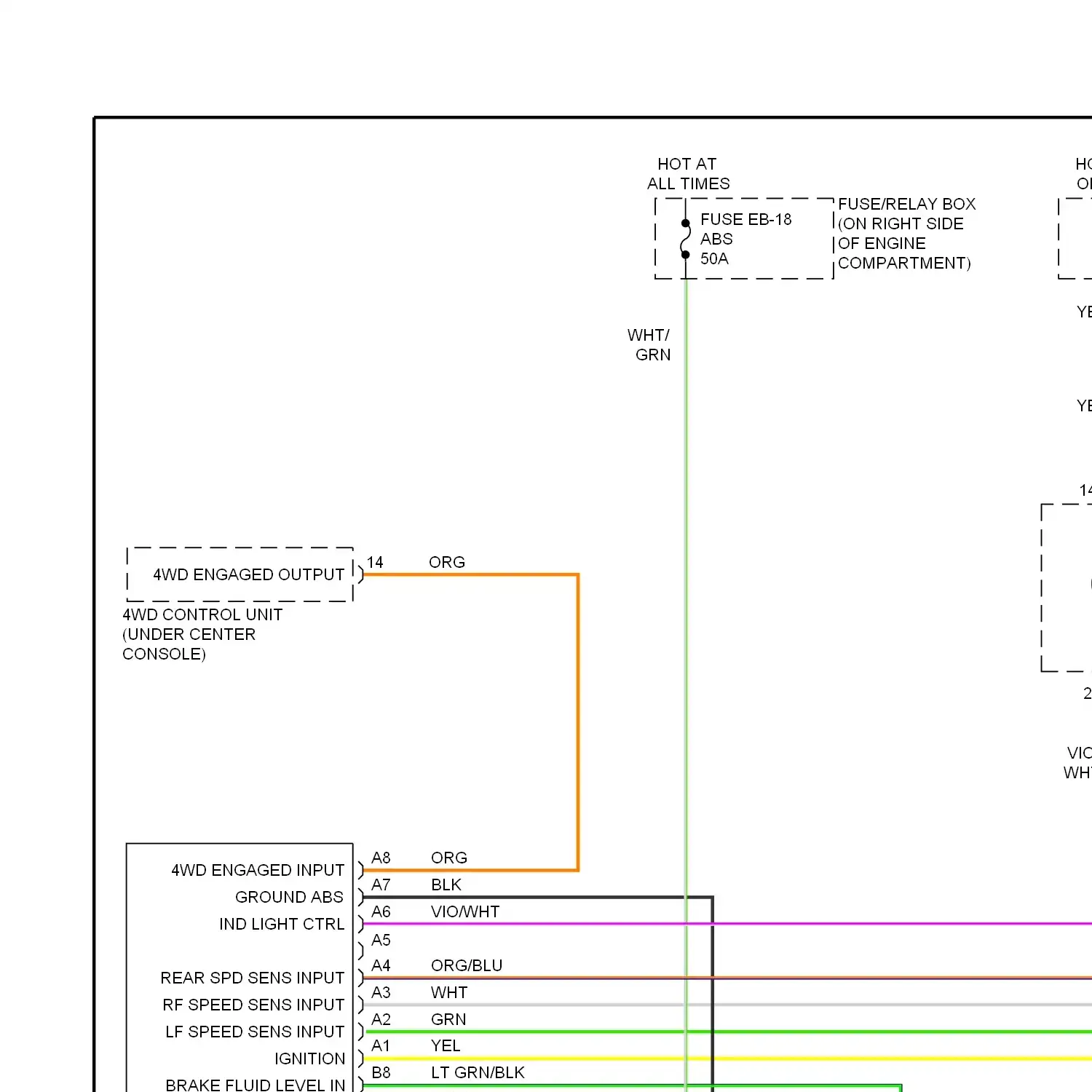Click 'LF SPEED SENS INPUT' label

255,1032
